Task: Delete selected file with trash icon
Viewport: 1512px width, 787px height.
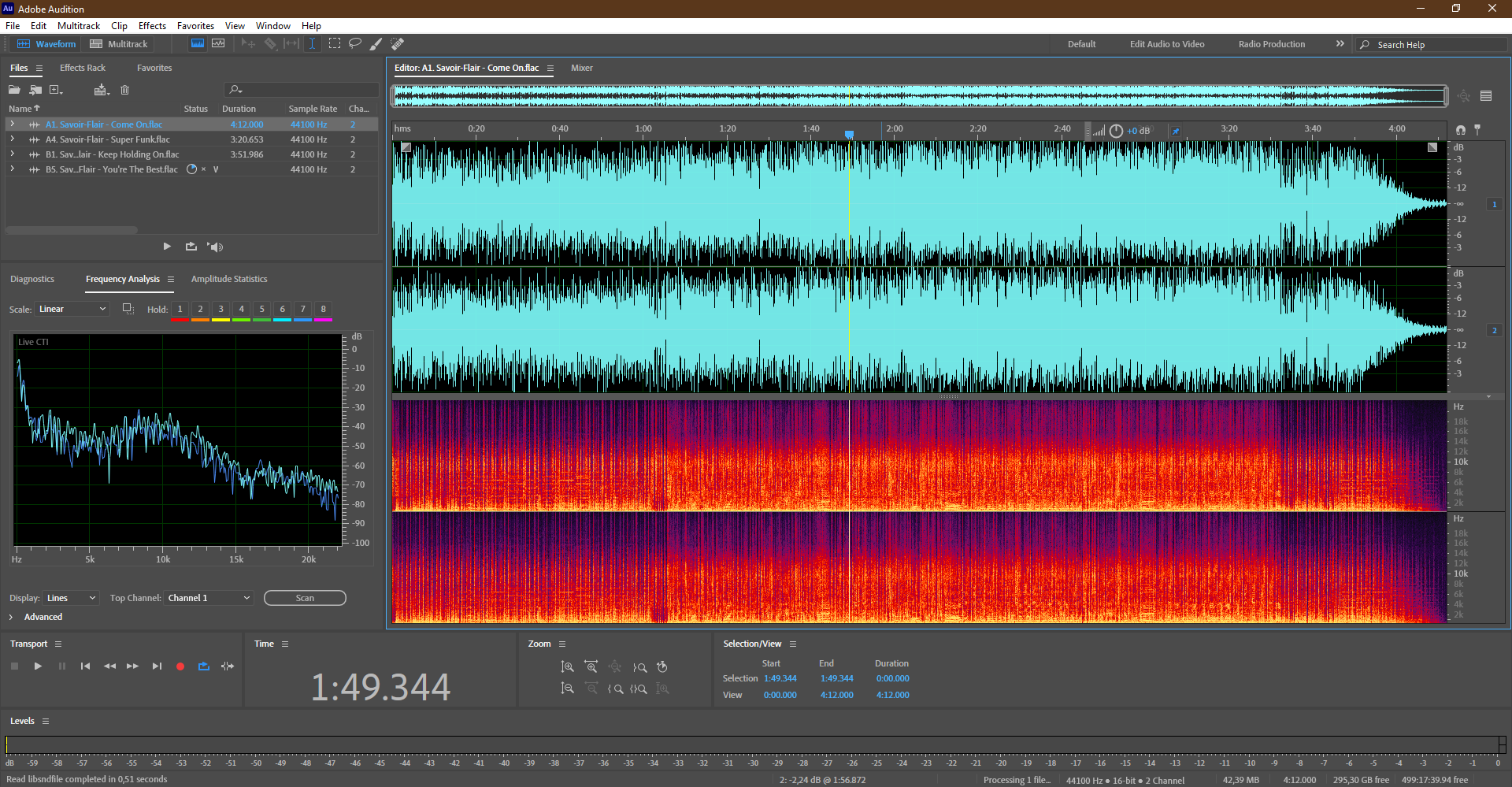Action: click(124, 90)
